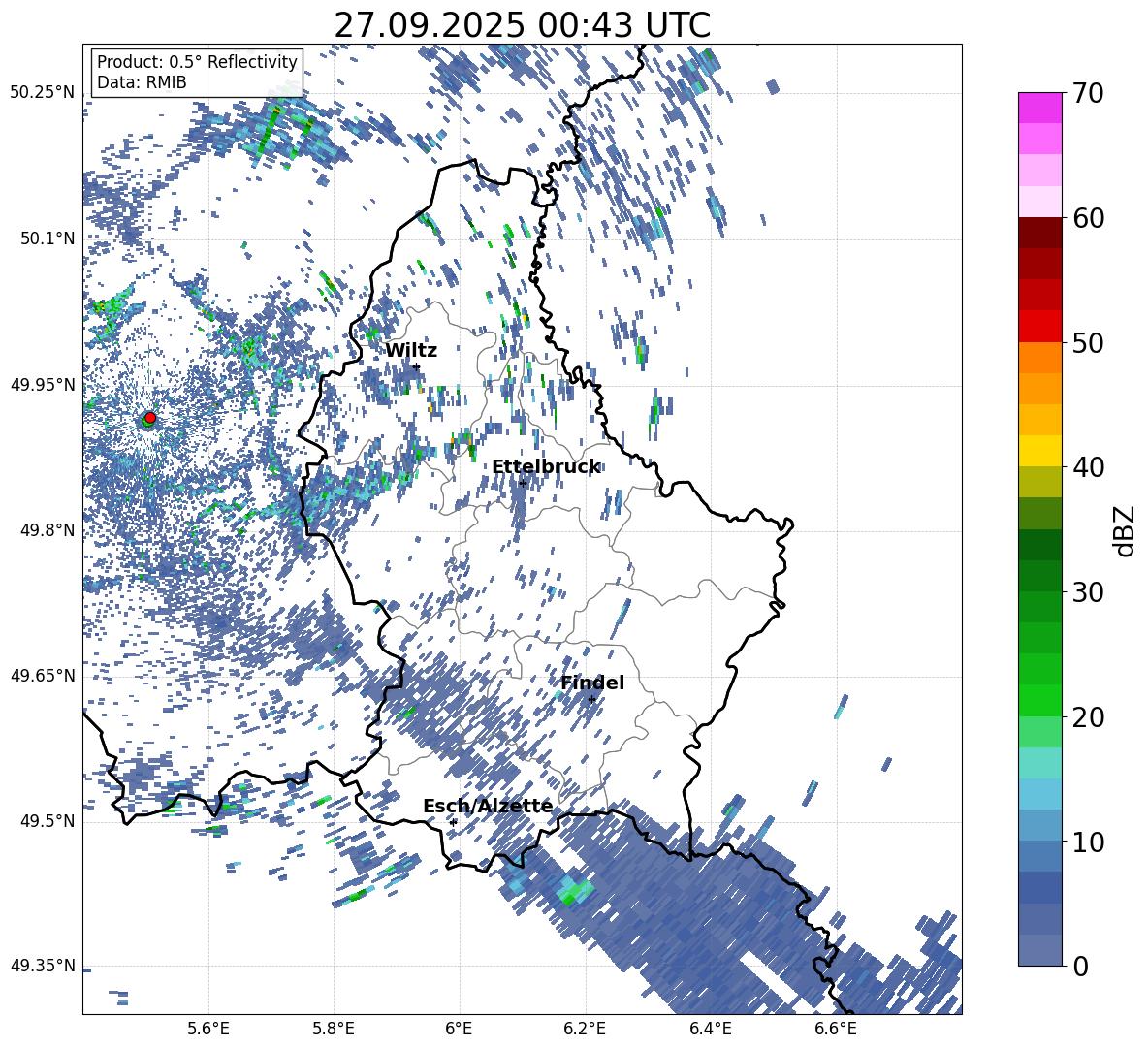Screen dimensions: 1148x1048
Task: Click the 49.8°N latitude label
Action: 48,530
